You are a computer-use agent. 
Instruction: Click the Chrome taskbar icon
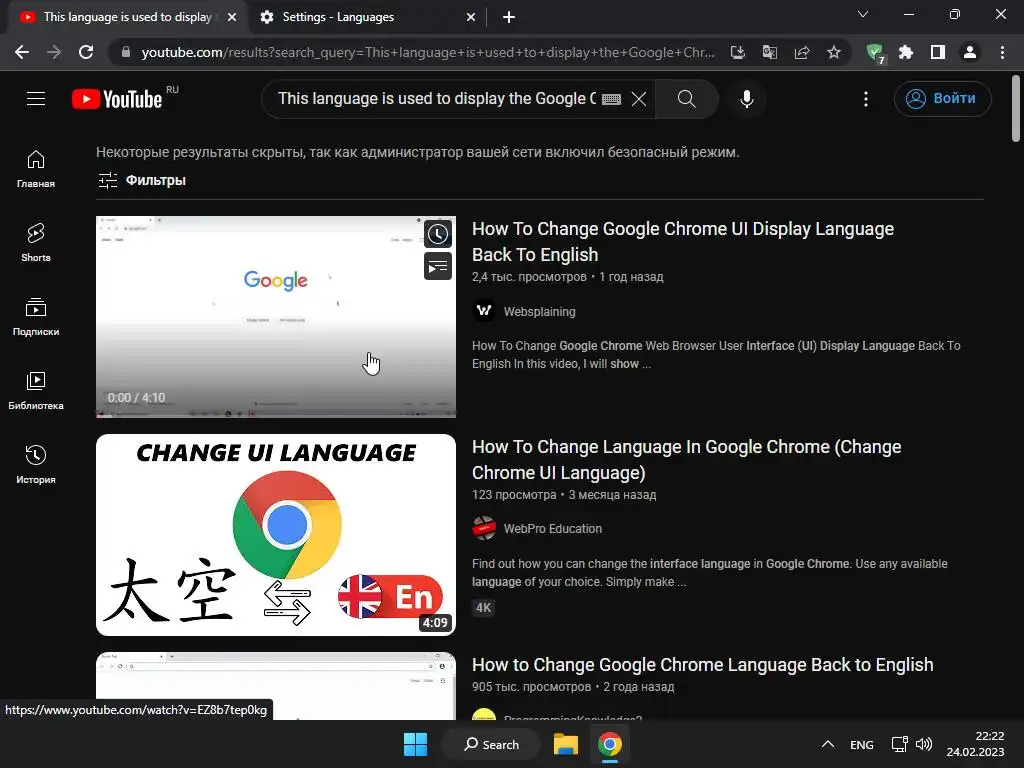609,744
